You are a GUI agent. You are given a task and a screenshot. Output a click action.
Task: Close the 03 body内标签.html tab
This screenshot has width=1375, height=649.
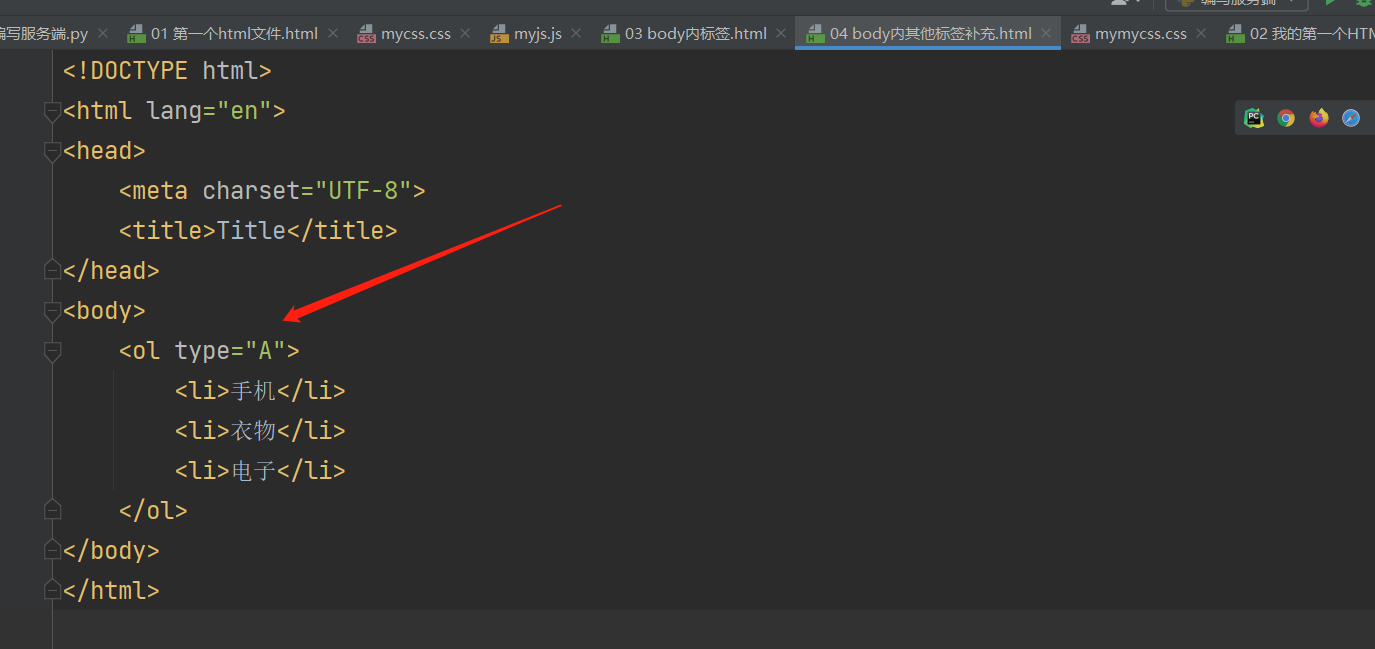782,34
